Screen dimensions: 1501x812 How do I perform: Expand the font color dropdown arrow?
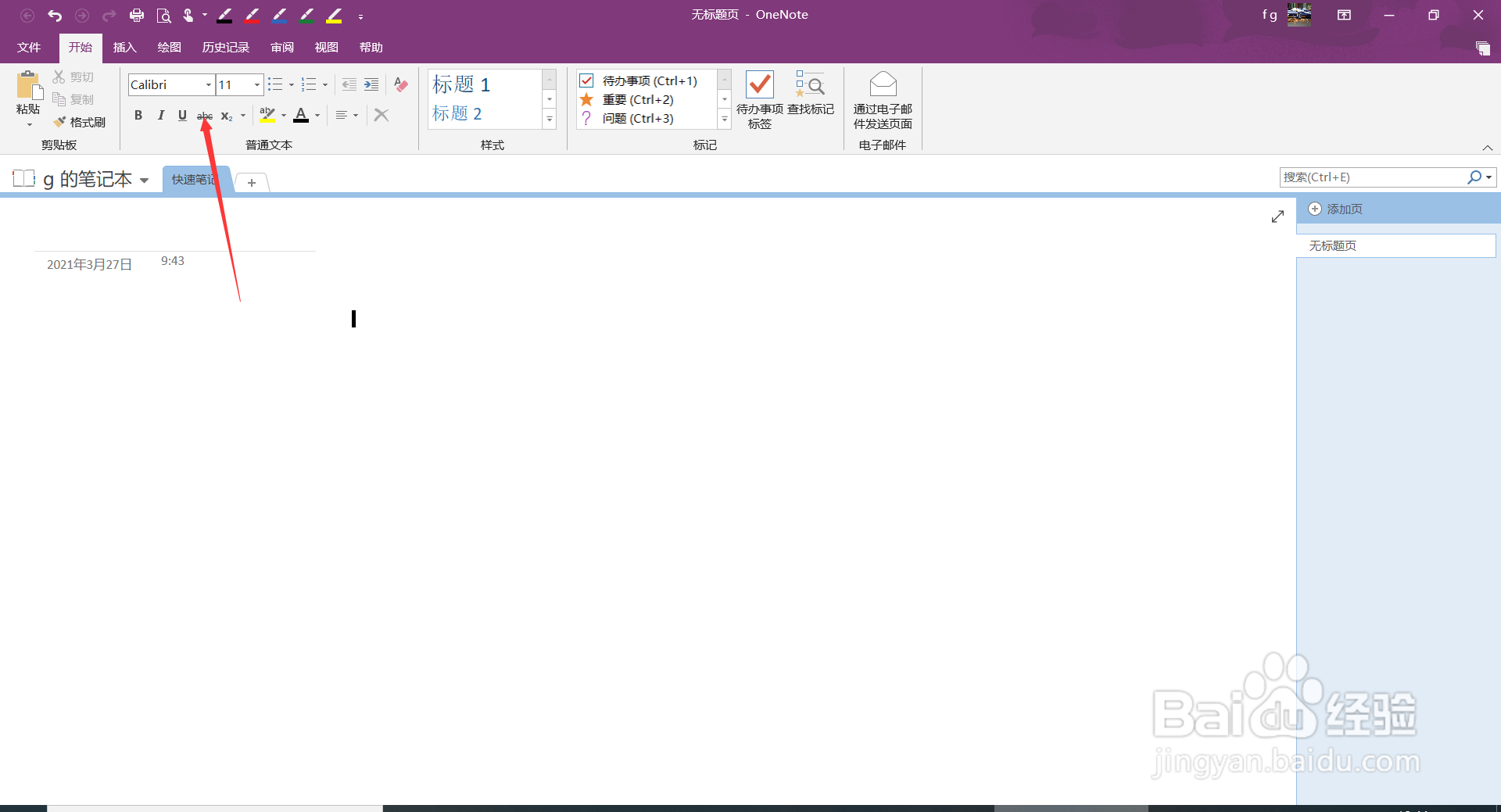pos(317,116)
